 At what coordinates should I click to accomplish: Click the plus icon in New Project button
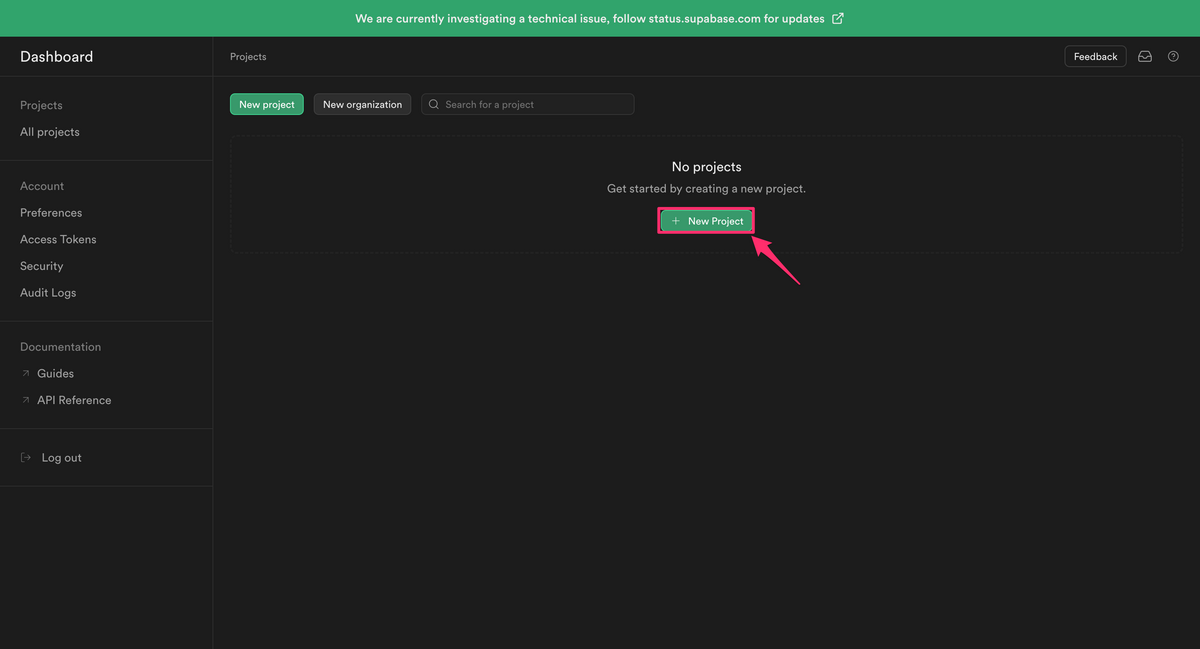(676, 221)
